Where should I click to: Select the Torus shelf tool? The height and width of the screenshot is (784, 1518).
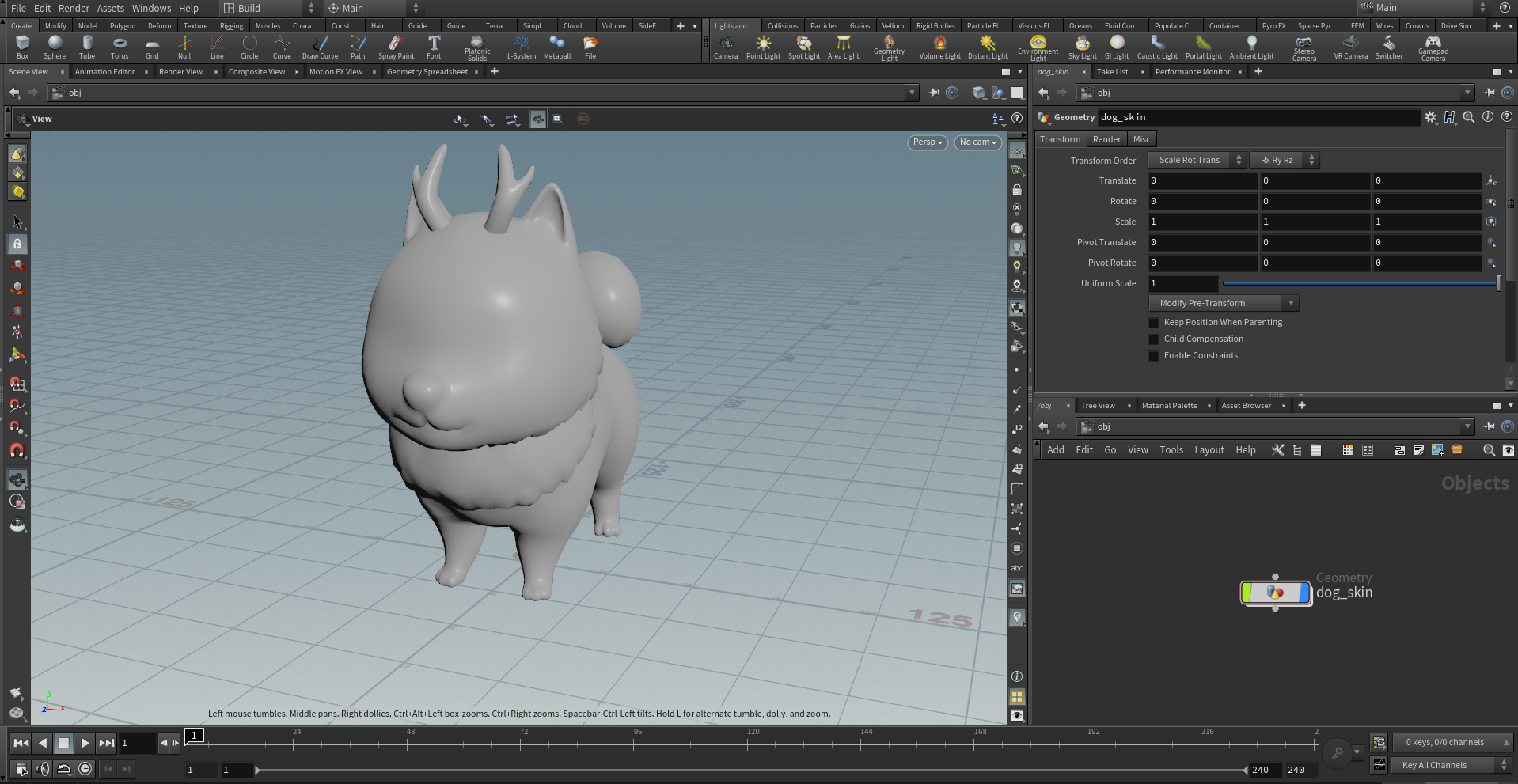120,47
